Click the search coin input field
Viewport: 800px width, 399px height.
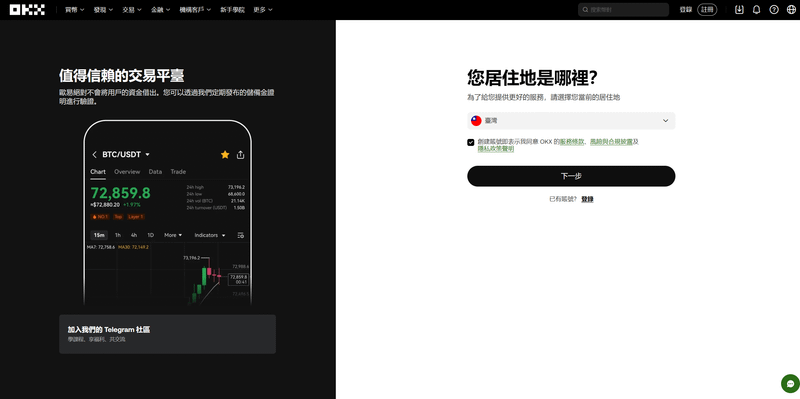pyautogui.click(x=623, y=10)
